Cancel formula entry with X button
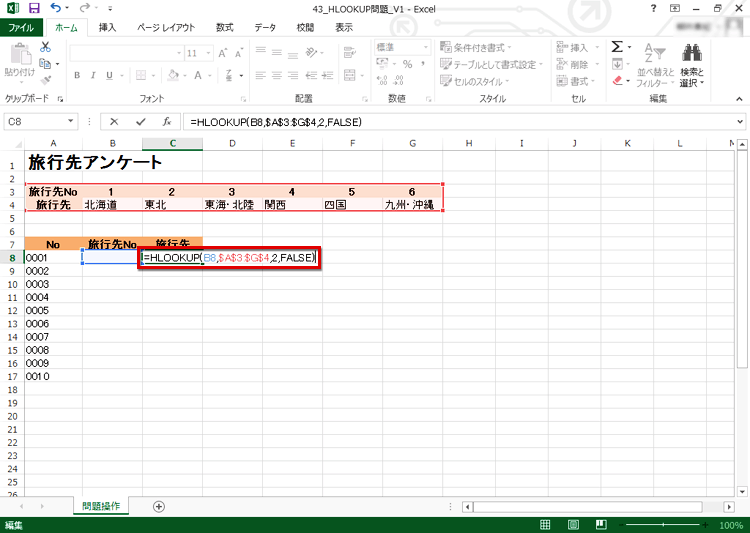 [x=114, y=122]
